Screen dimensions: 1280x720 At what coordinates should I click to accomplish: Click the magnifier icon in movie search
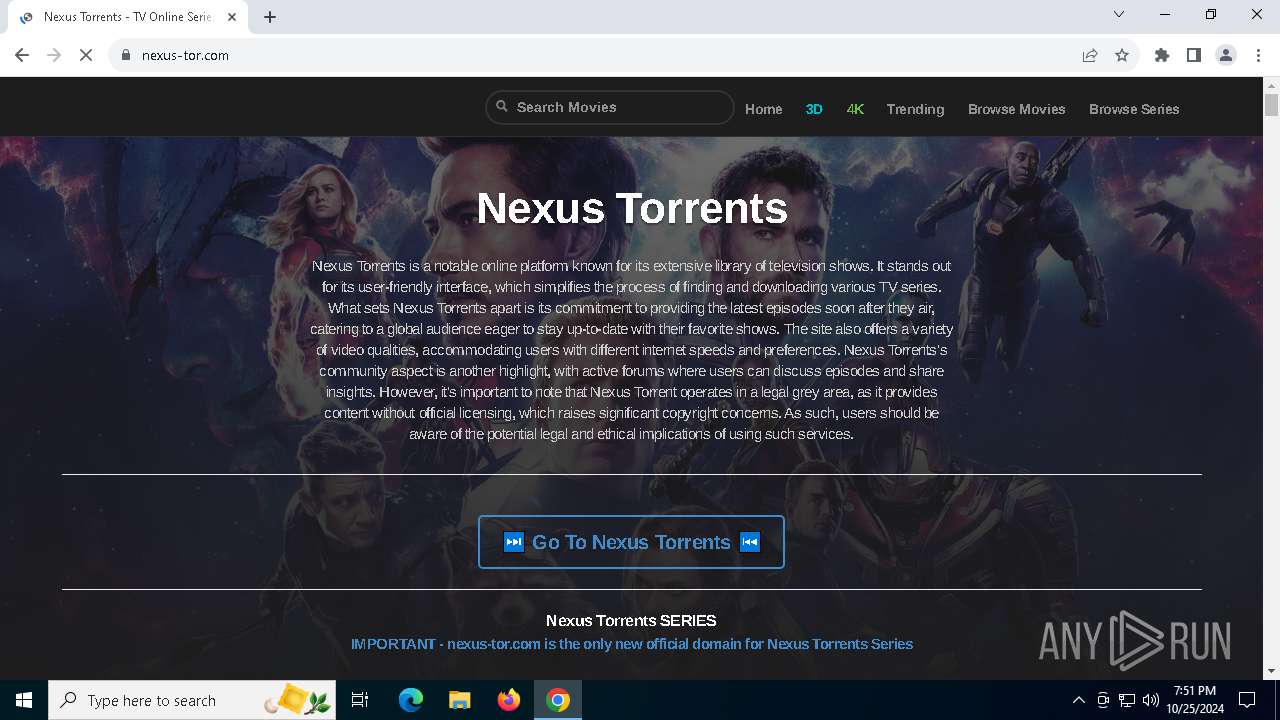tap(502, 106)
